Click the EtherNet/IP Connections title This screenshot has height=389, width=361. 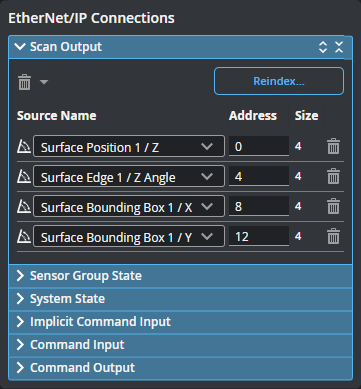91,18
